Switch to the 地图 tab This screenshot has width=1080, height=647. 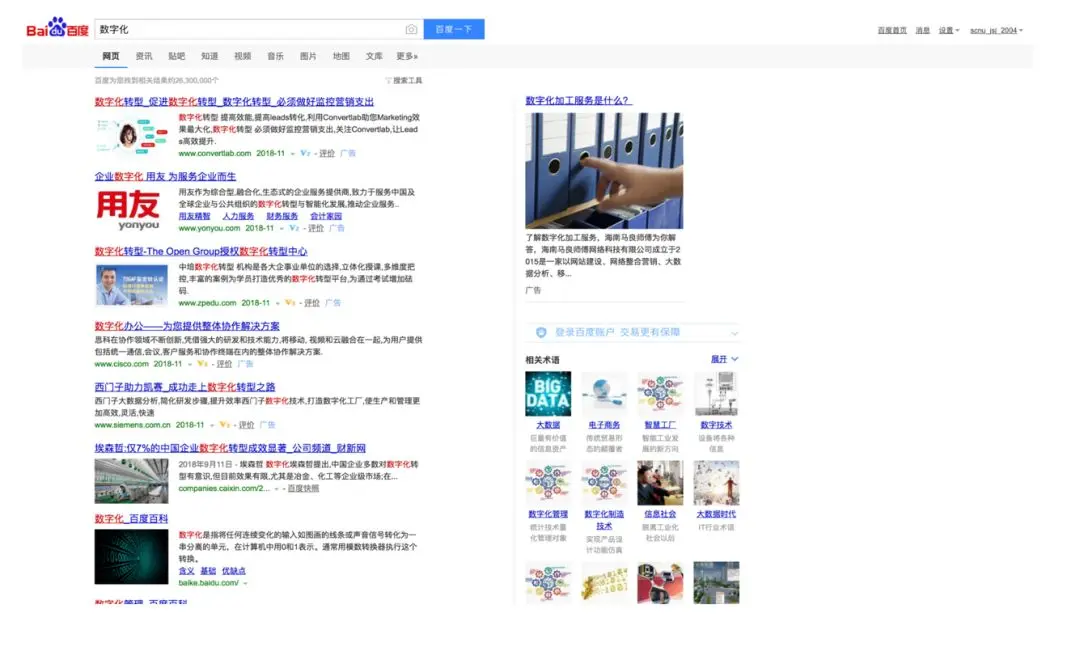341,57
